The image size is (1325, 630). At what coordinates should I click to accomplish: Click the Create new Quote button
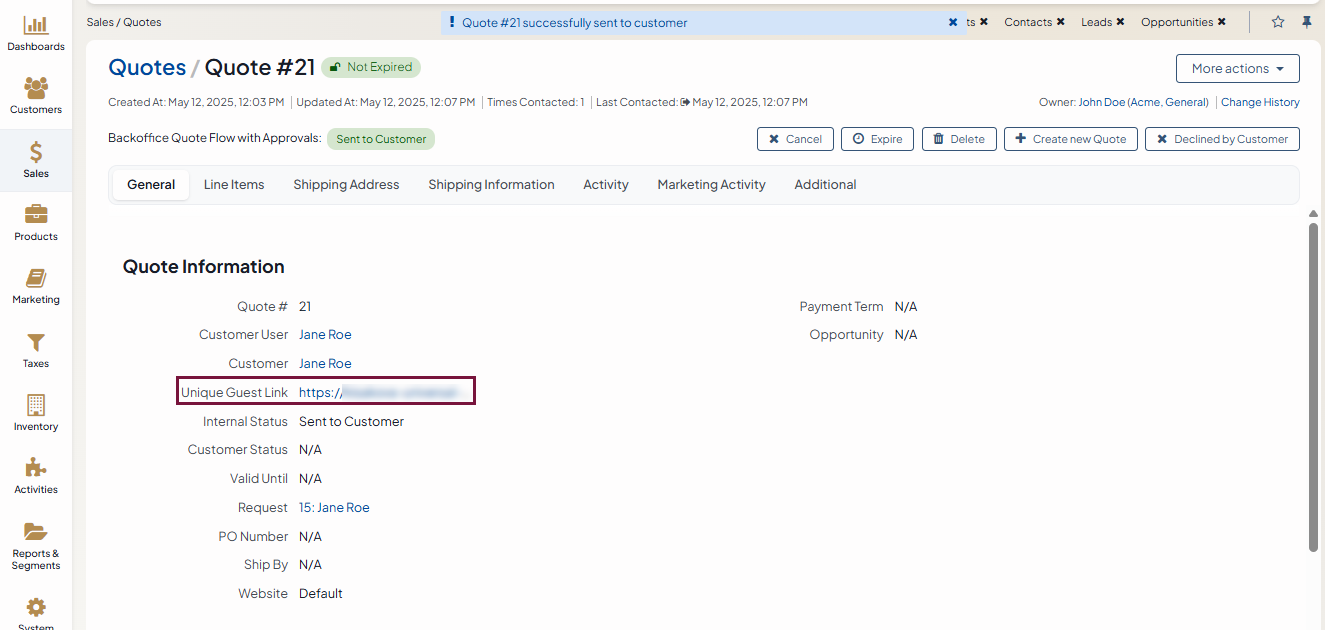click(1070, 139)
